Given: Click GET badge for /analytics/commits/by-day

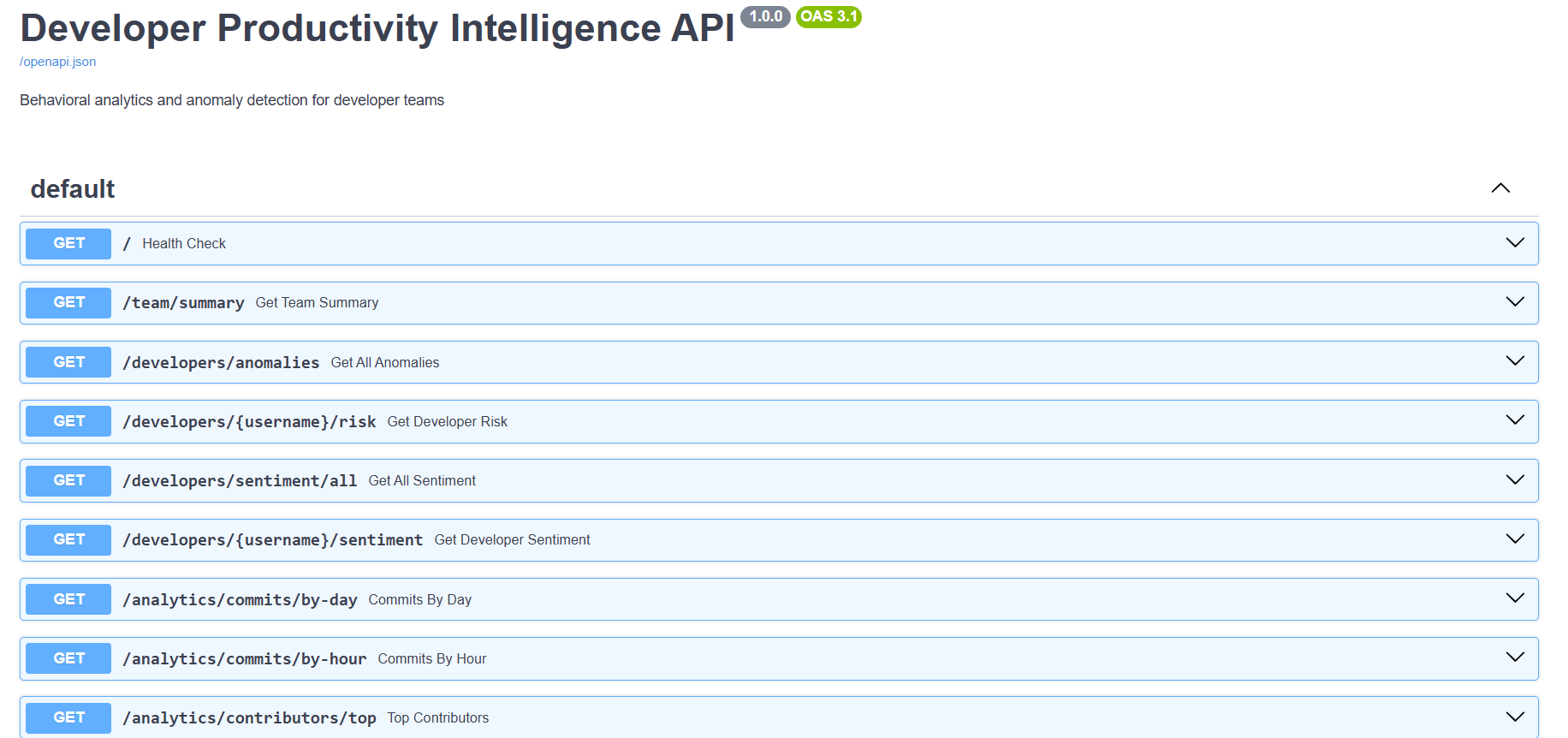Looking at the screenshot, I should point(68,599).
